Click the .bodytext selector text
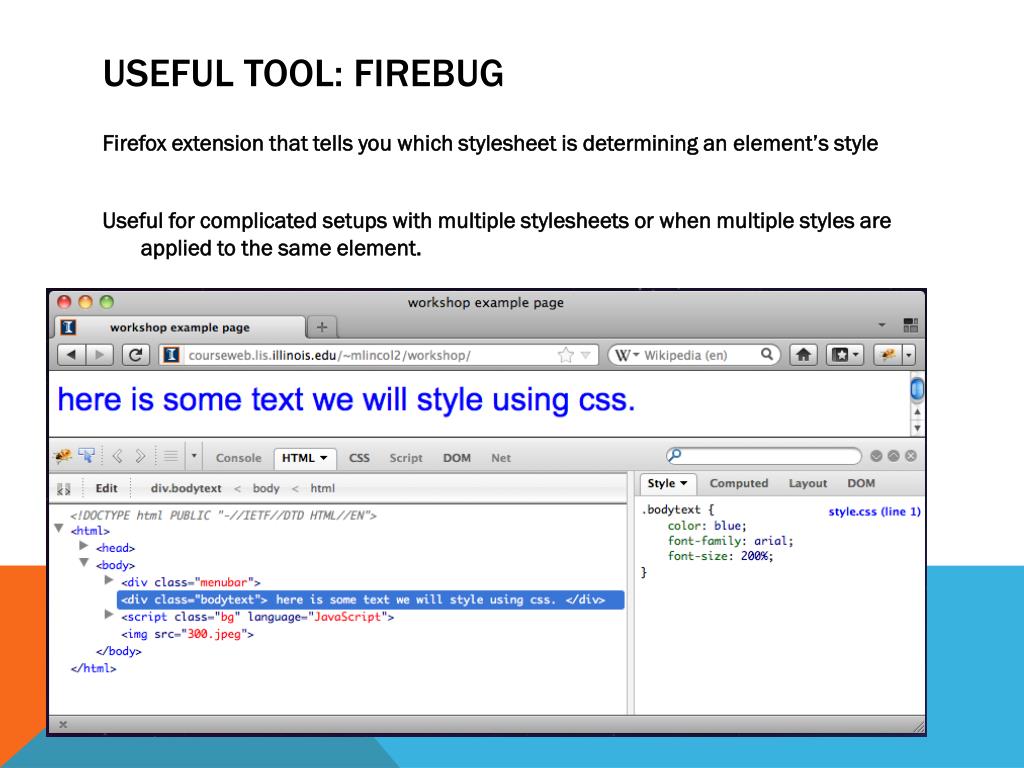 672,509
